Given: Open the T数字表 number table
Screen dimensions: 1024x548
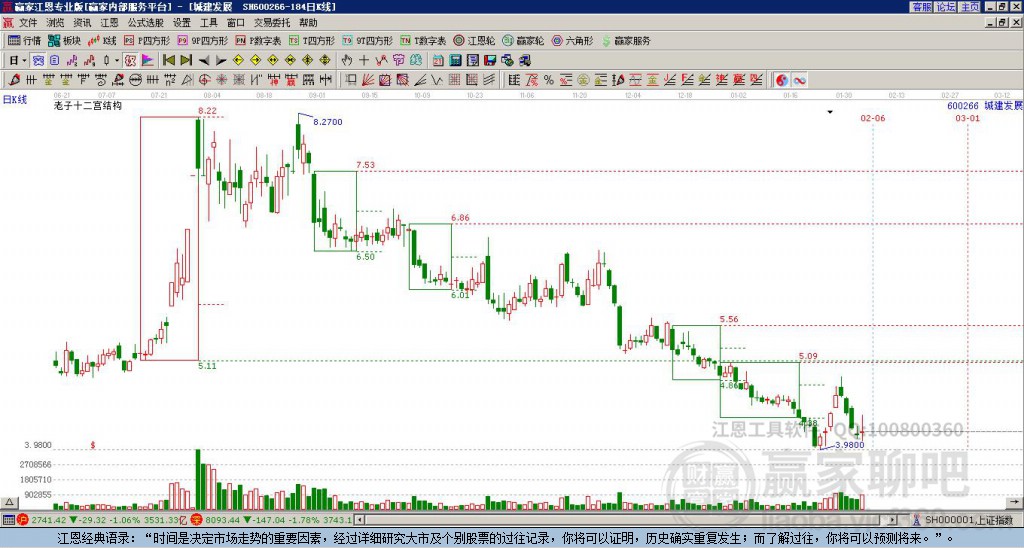Looking at the screenshot, I should point(423,40).
